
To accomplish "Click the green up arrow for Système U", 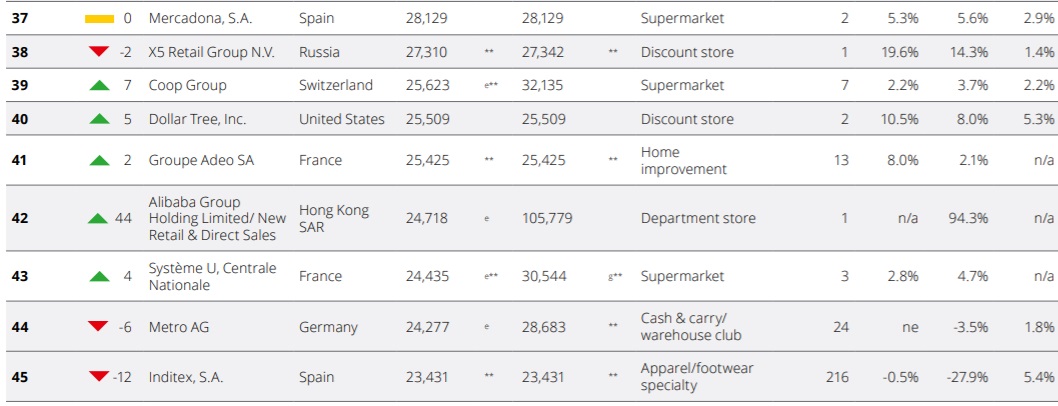I will pyautogui.click(x=99, y=277).
